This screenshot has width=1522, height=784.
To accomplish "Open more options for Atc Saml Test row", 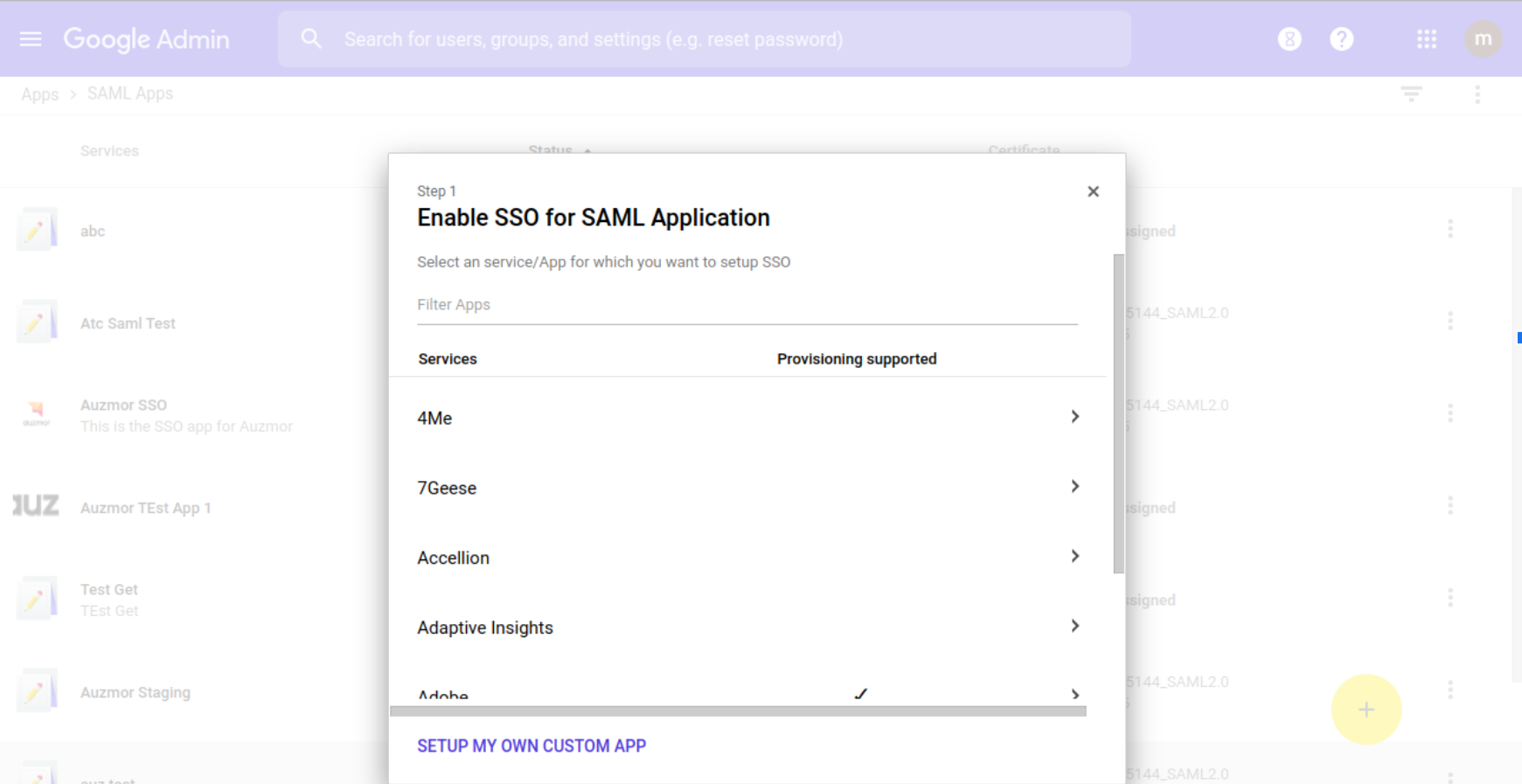I will (1450, 321).
